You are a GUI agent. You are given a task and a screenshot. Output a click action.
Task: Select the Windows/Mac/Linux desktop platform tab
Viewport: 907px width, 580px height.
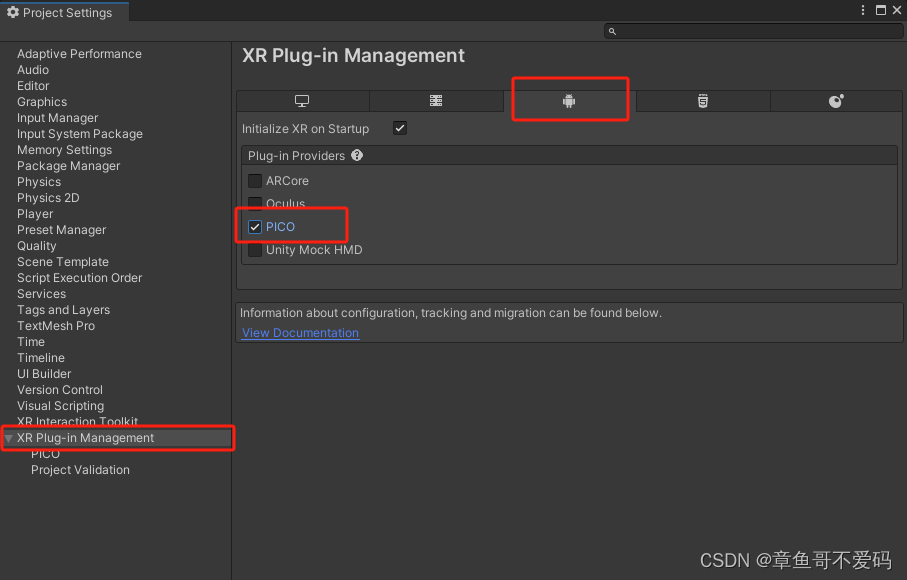pos(303,101)
